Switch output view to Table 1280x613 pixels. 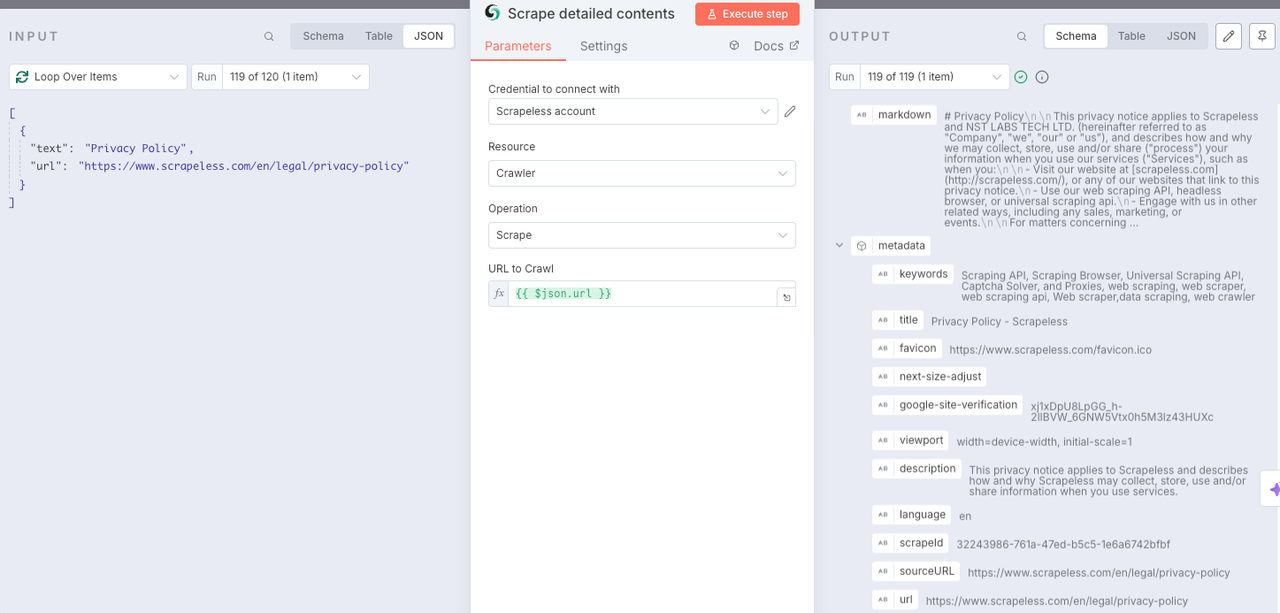(1132, 36)
